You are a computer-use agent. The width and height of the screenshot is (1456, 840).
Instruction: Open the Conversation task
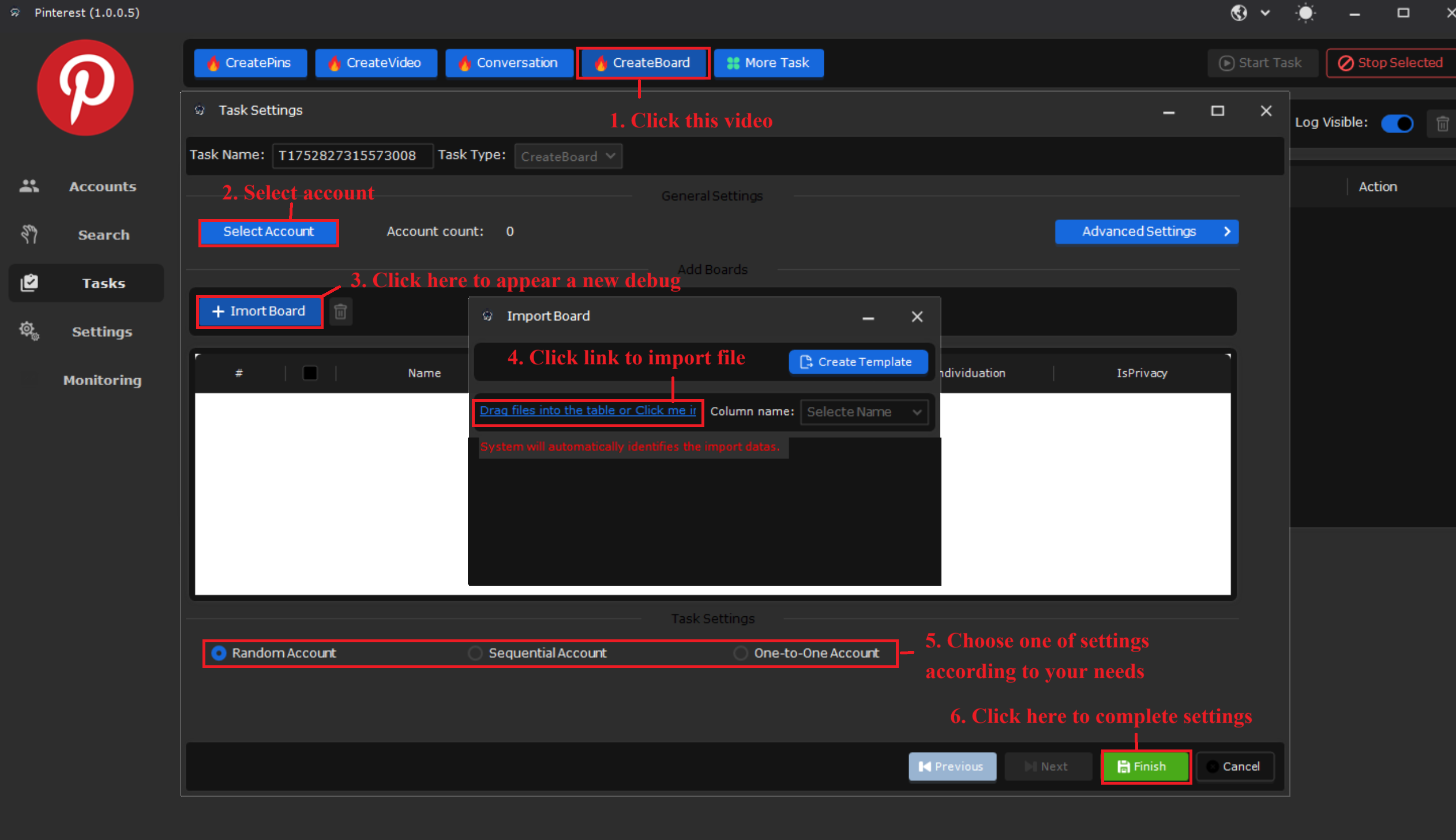pos(509,63)
